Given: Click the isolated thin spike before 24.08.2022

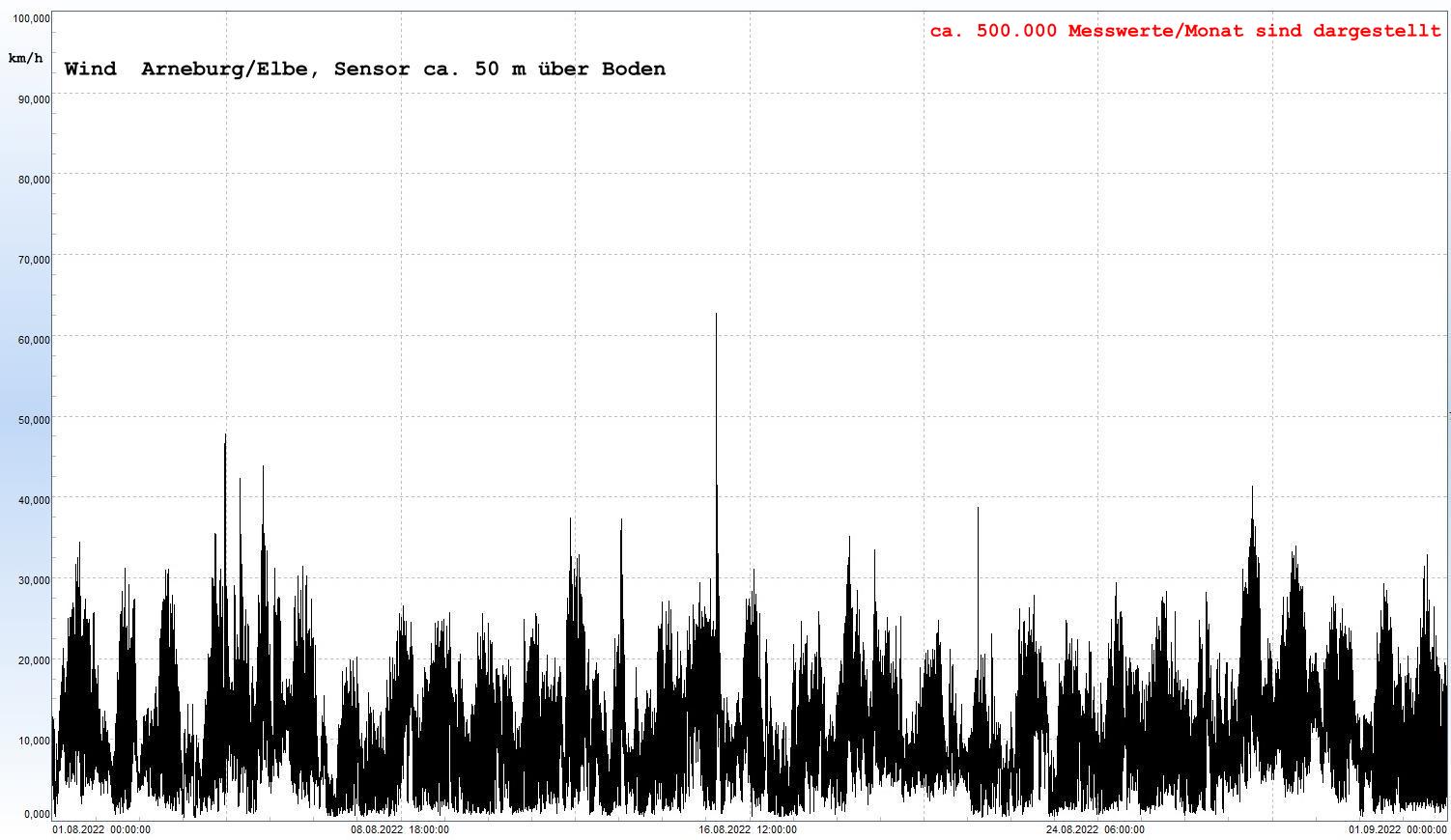Looking at the screenshot, I should click(x=978, y=509).
